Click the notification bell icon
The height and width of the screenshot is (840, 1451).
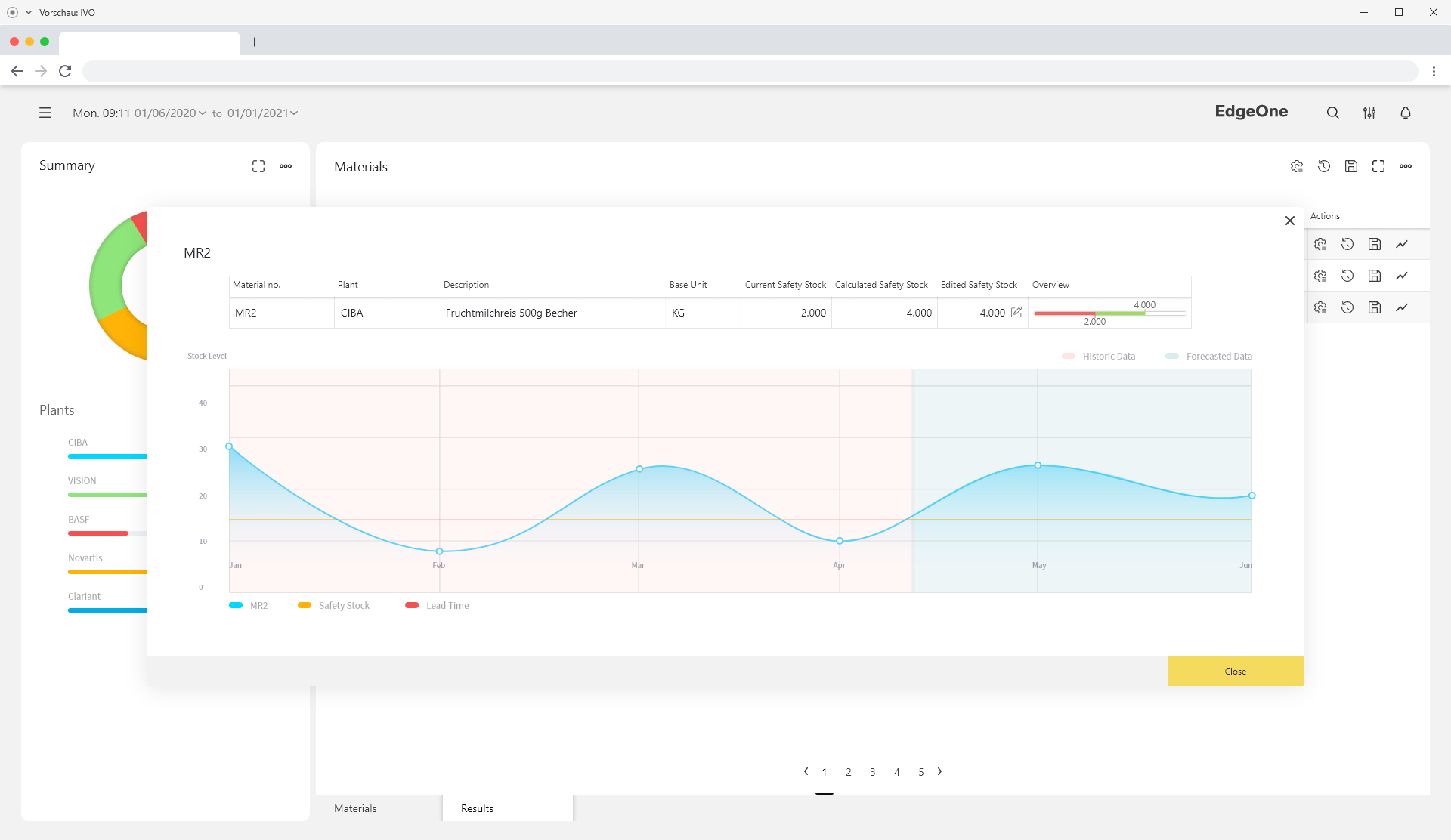pyautogui.click(x=1405, y=113)
